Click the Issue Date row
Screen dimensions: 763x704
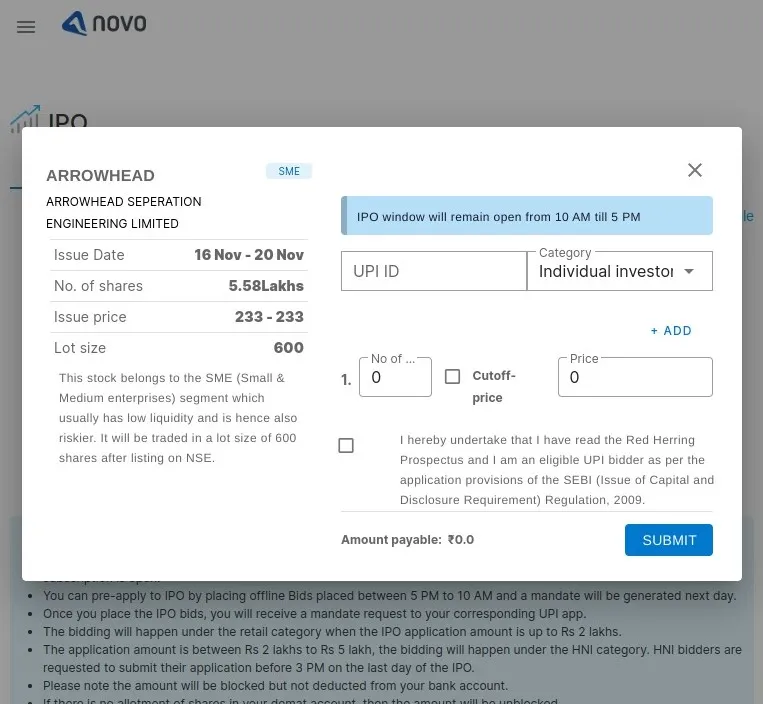tap(179, 255)
